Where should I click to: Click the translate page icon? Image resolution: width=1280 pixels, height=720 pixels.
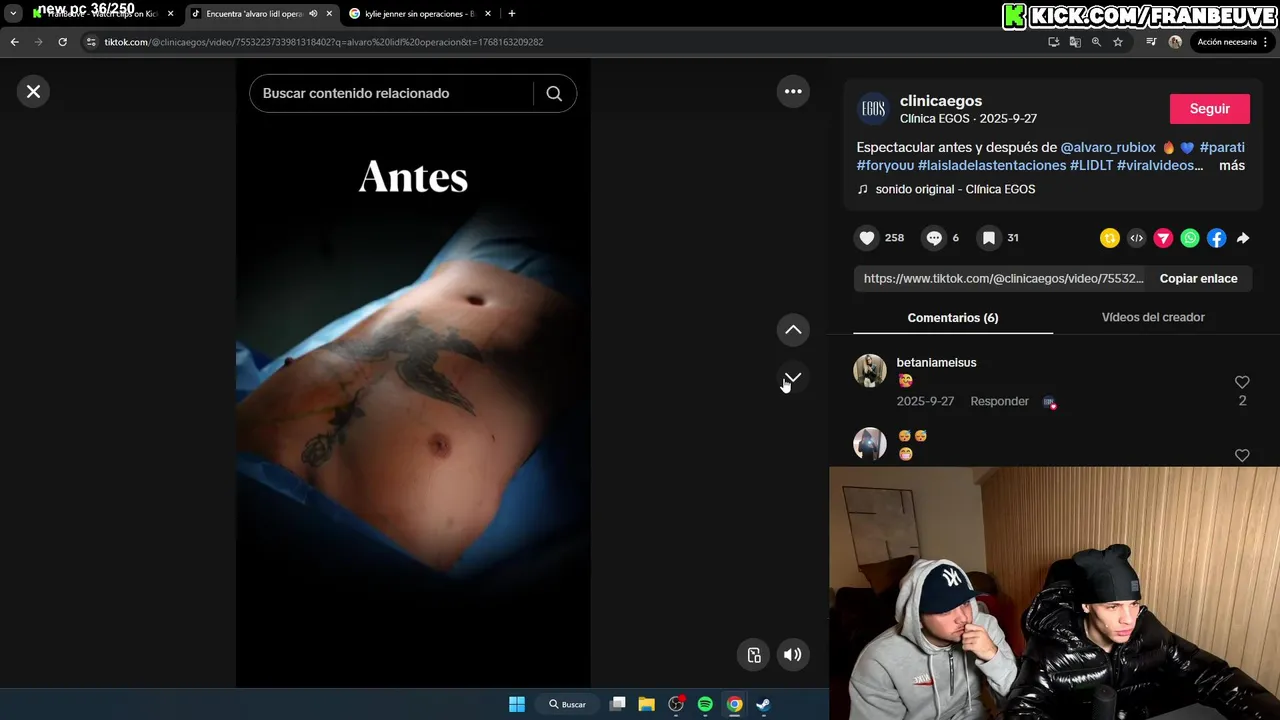(1075, 42)
